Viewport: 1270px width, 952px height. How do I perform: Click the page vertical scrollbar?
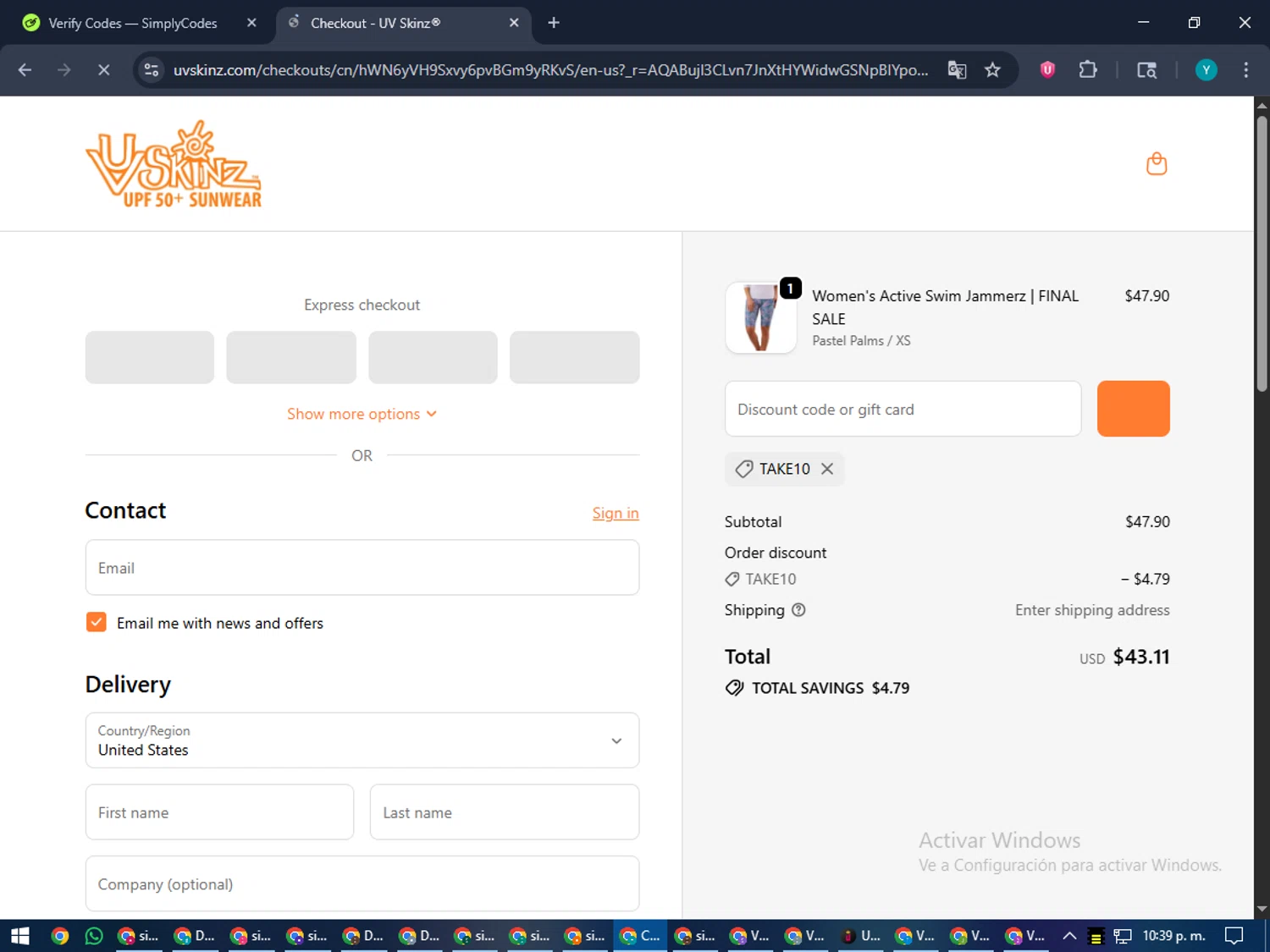[x=1262, y=254]
